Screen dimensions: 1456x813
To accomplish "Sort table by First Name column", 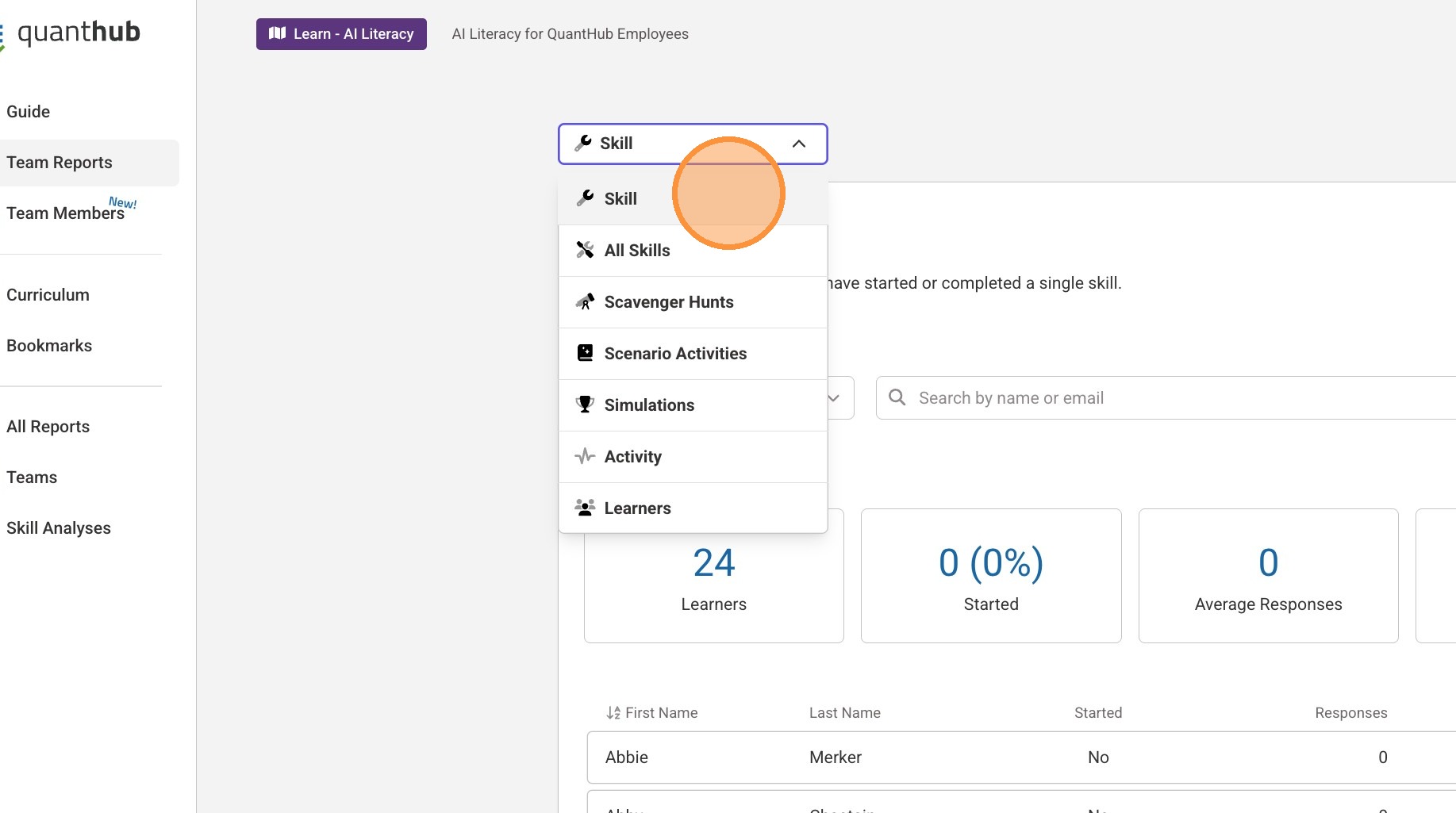I will click(x=652, y=712).
